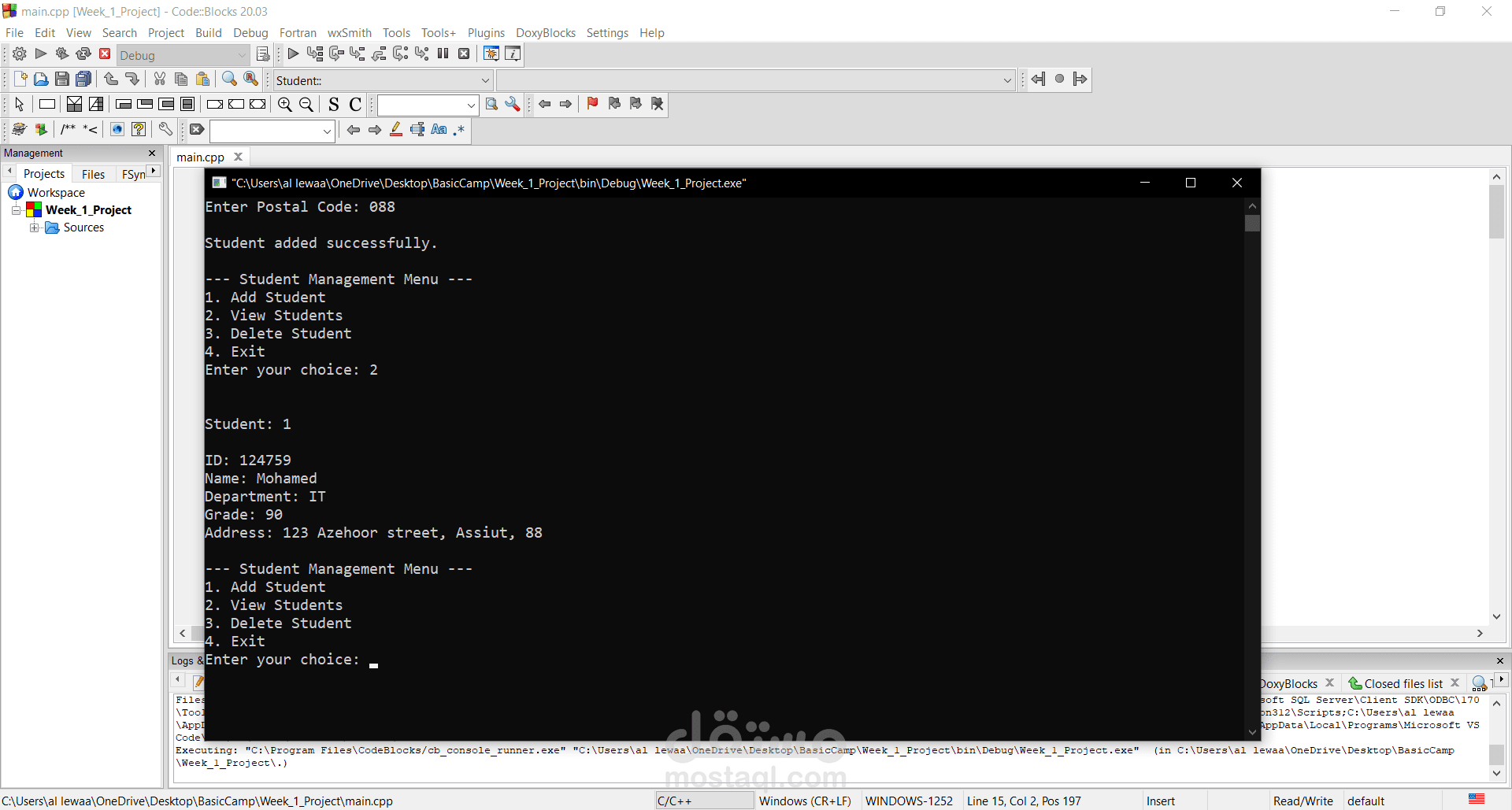Click the Zoom in magnifier icon
1512x810 pixels.
[x=285, y=105]
